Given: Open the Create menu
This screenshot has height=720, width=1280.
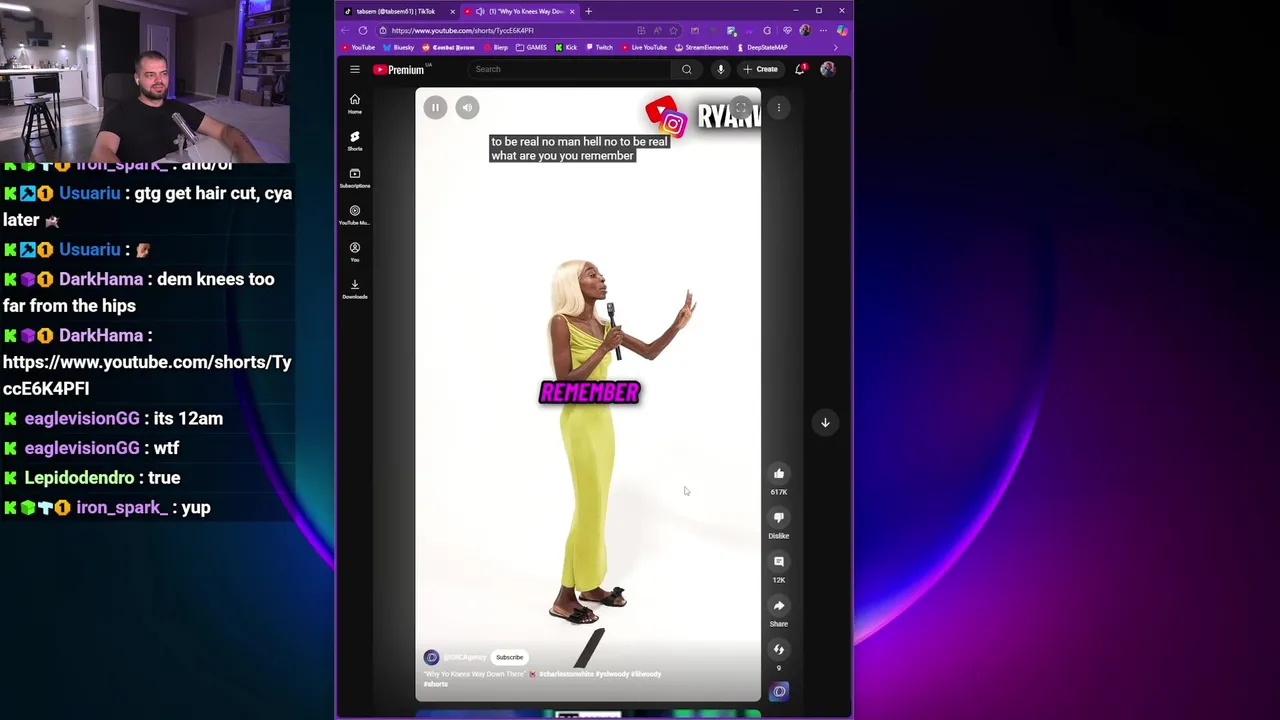Looking at the screenshot, I should click(x=760, y=69).
